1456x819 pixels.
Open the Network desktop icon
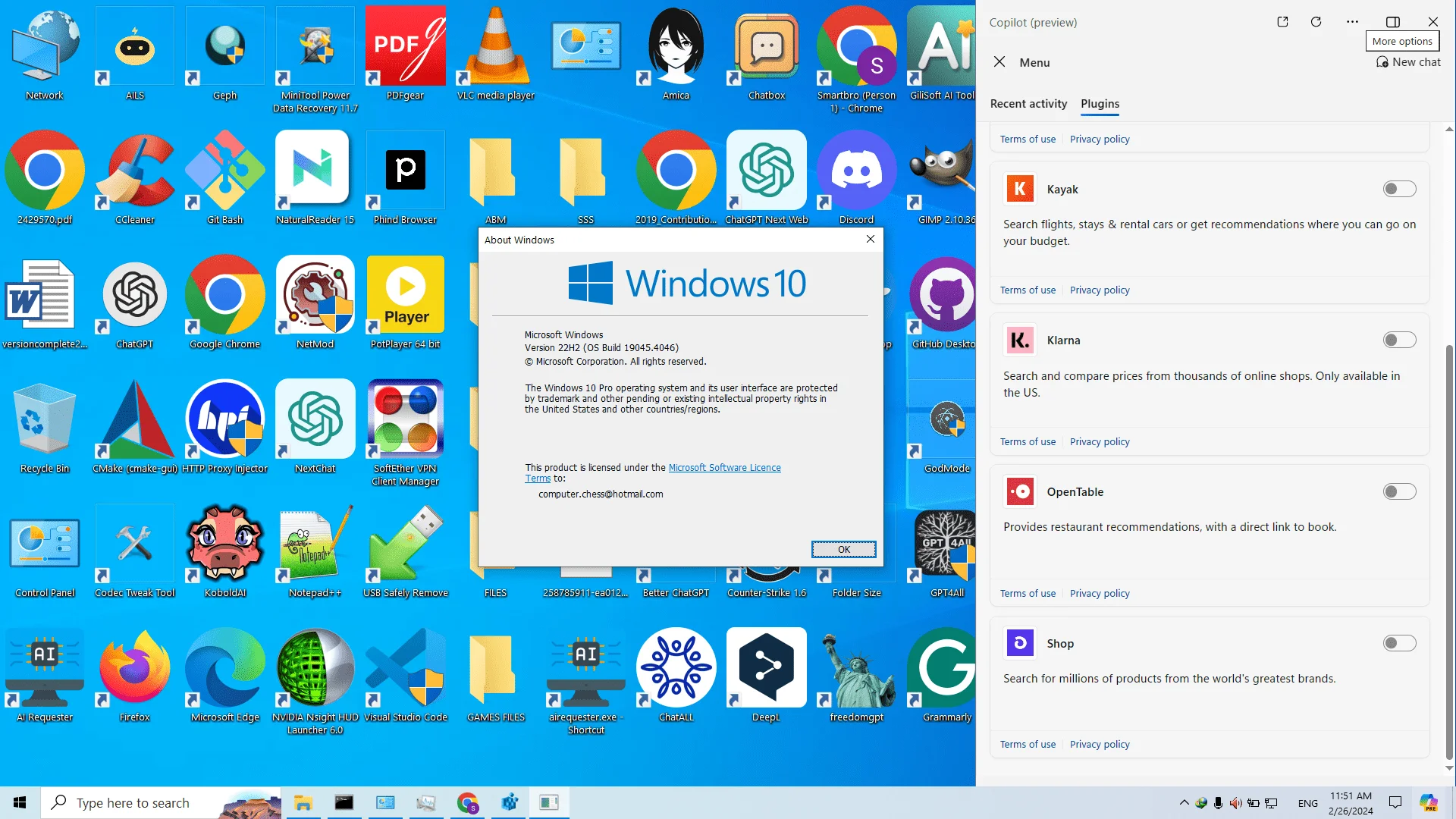45,54
